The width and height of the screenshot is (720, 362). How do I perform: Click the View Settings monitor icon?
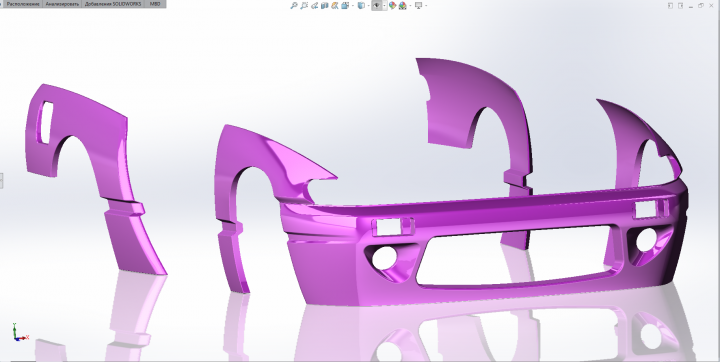click(x=418, y=6)
